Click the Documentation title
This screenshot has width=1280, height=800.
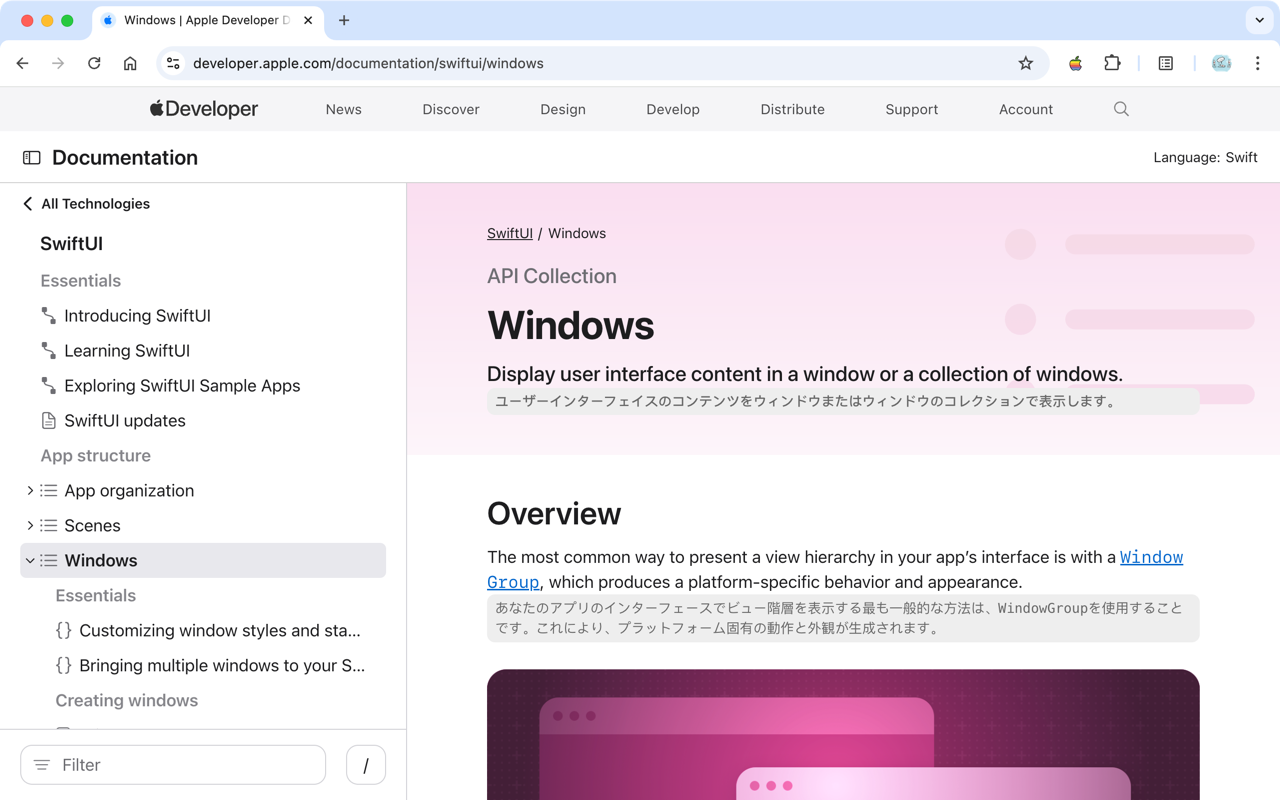pyautogui.click(x=125, y=157)
